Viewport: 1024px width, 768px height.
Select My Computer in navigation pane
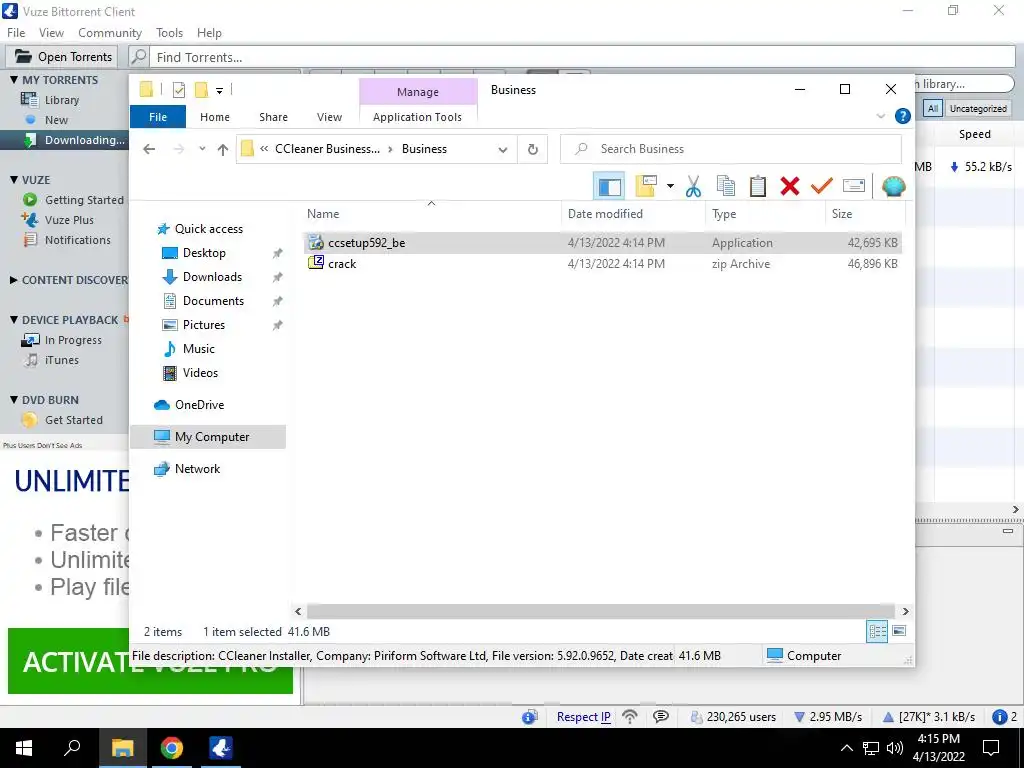pos(208,437)
